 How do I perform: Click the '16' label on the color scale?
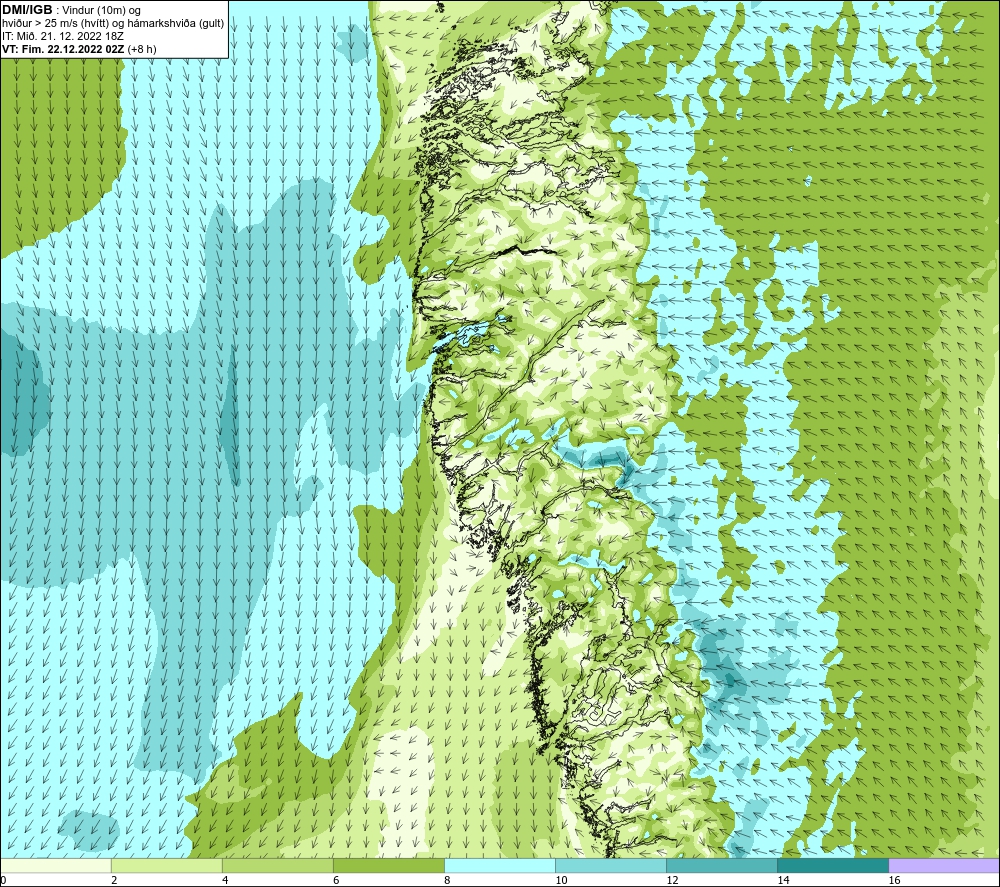894,880
